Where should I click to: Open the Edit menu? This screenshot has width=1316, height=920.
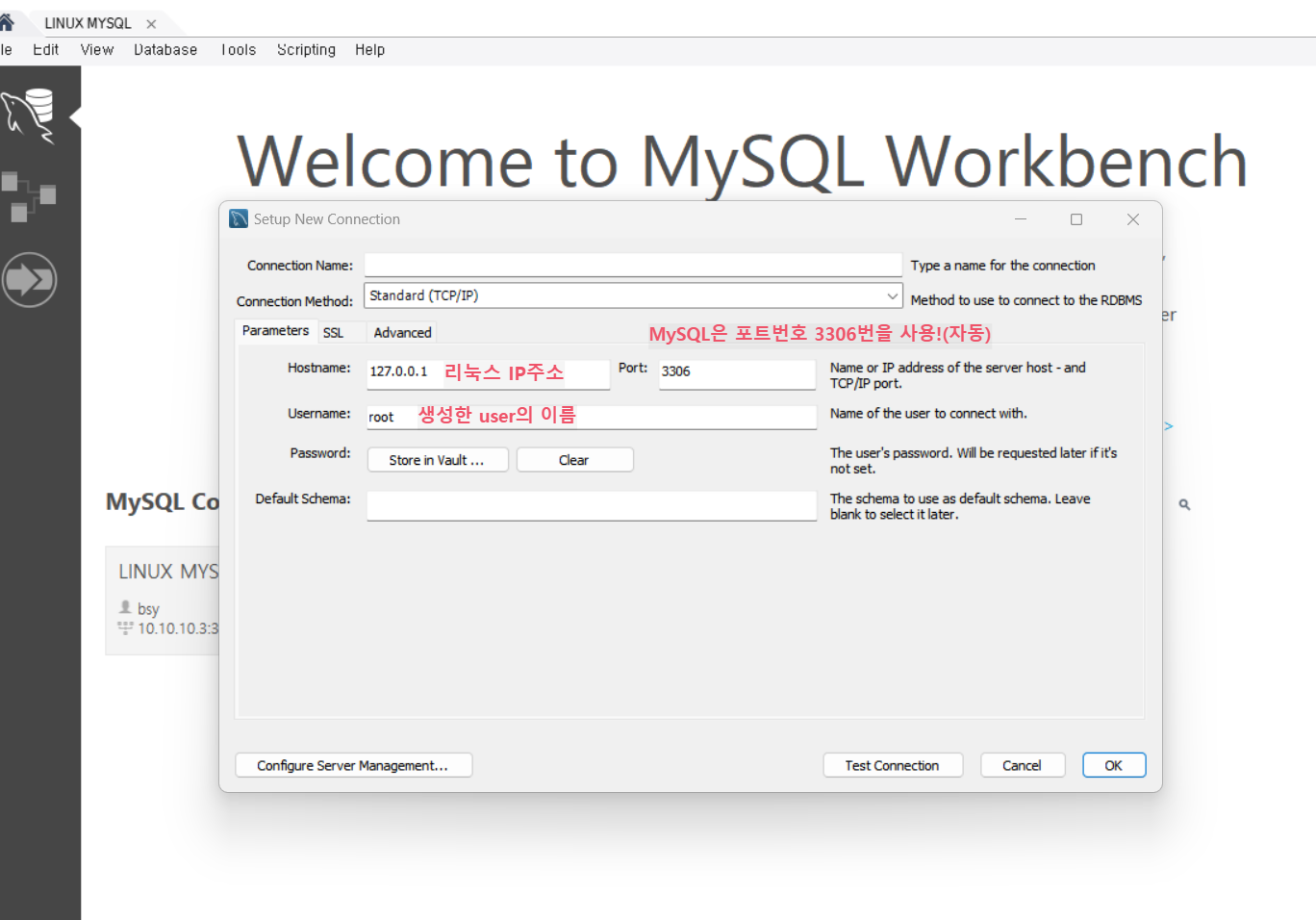[x=45, y=50]
